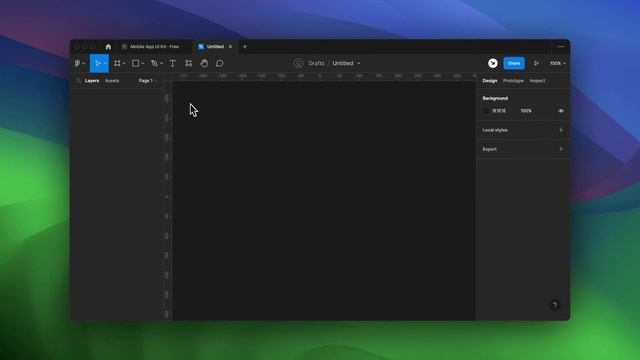640x360 pixels.
Task: Expand the main menu dropdown arrow
Action: point(84,64)
